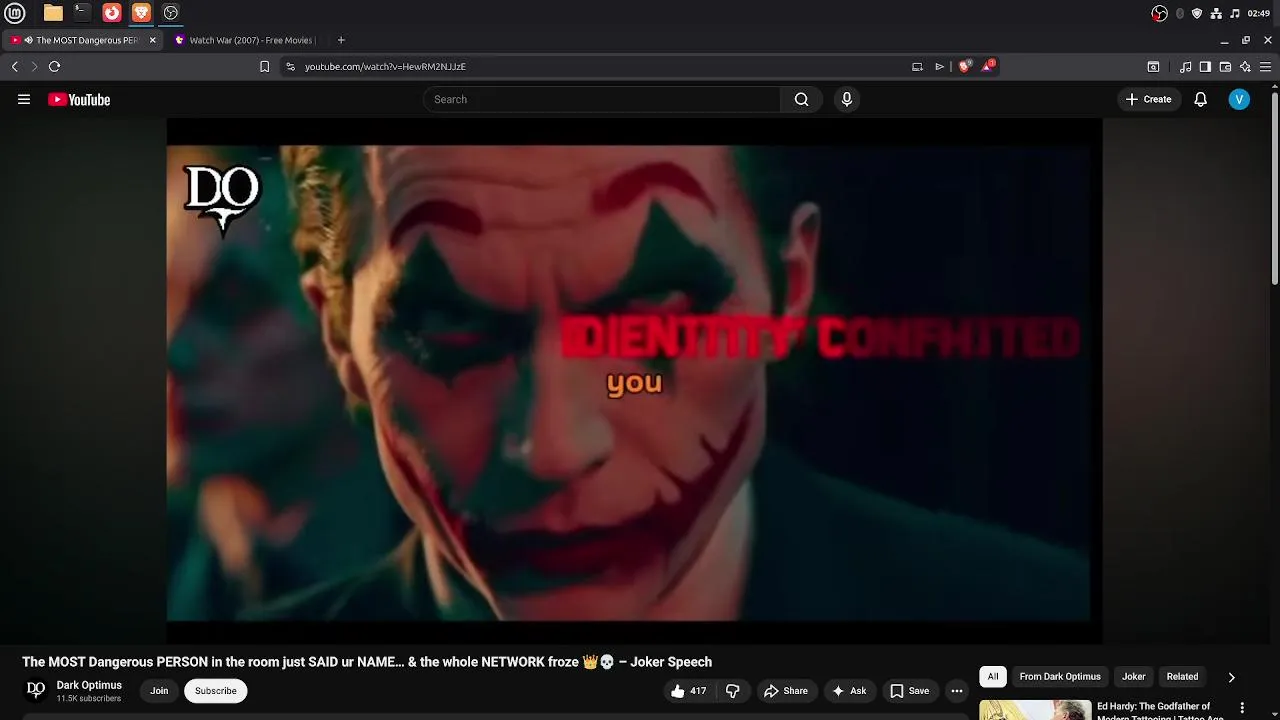This screenshot has height=720, width=1280.
Task: Open the Brave Wallet icon
Action: 1225,67
